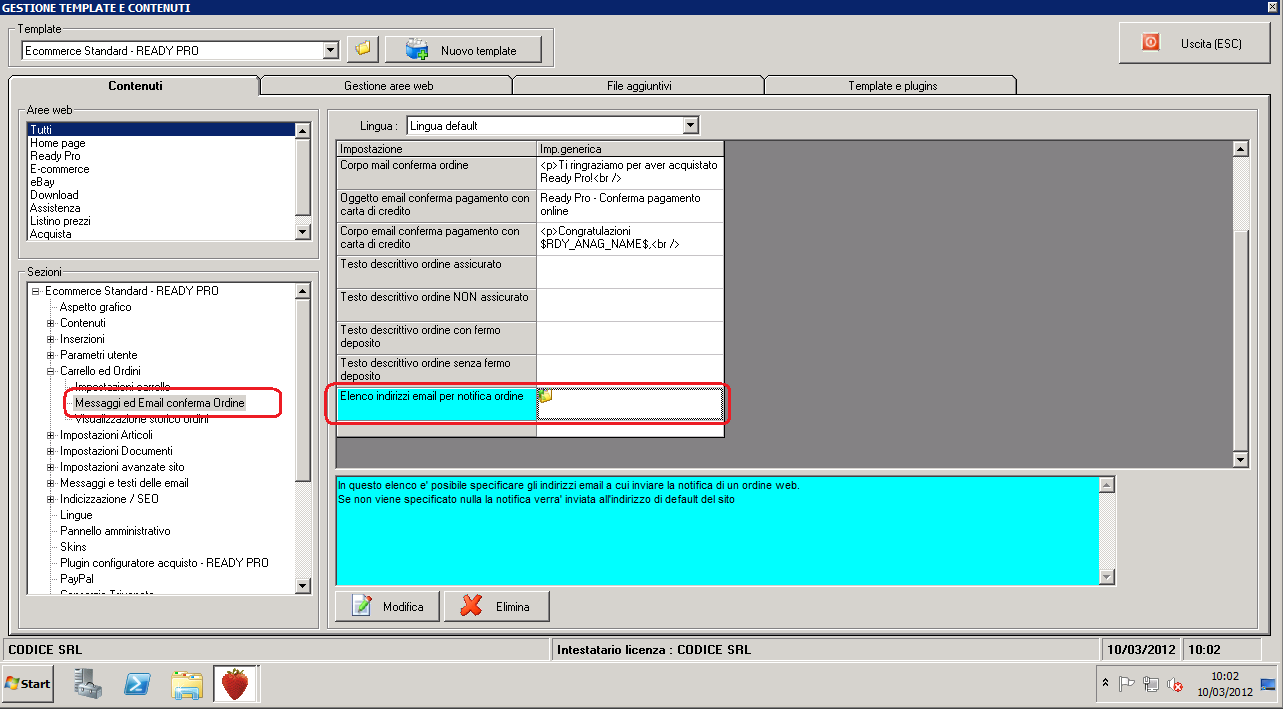Collapse the Carrello ed Ordini node

click(51, 371)
